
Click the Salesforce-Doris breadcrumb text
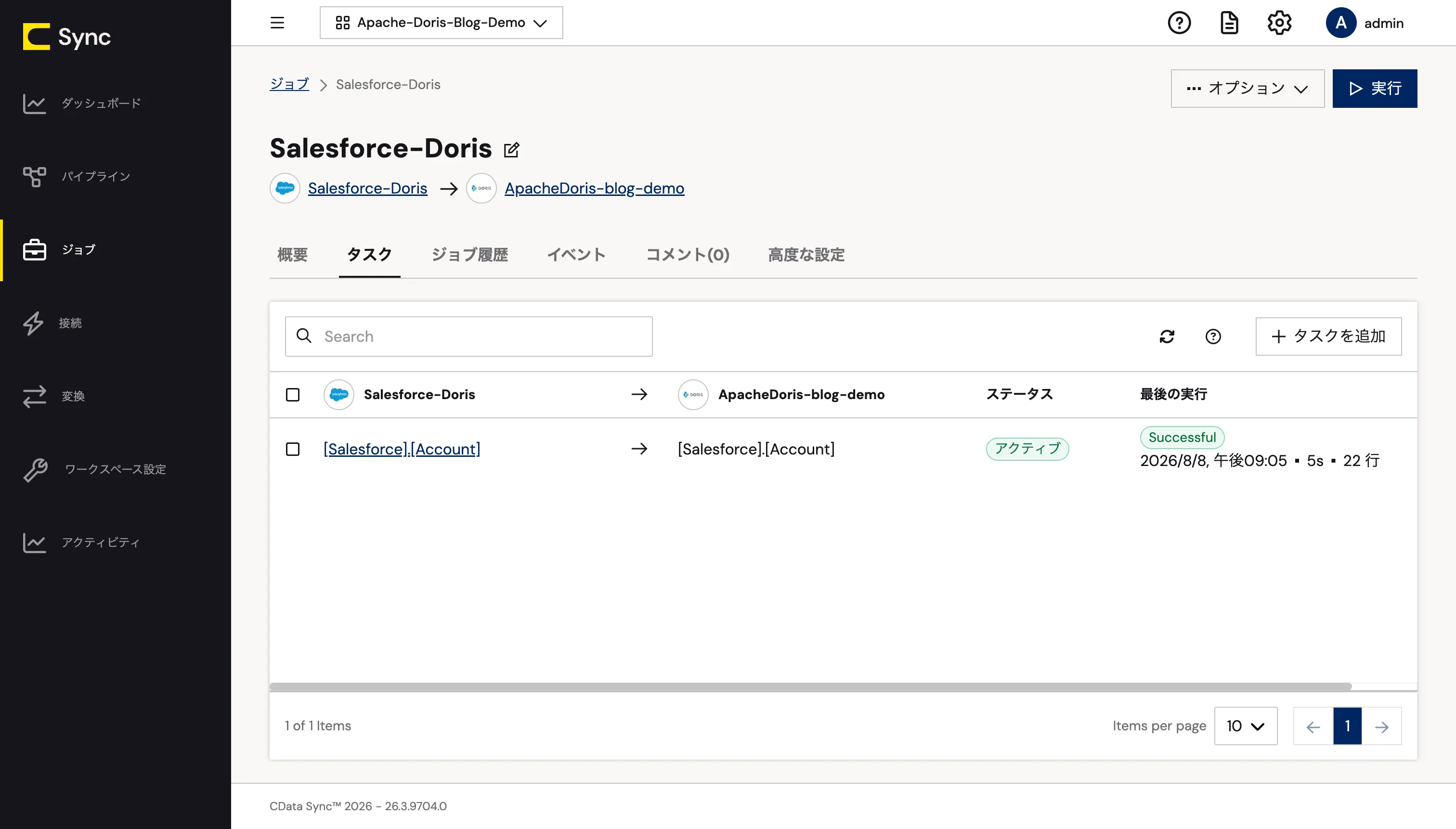(388, 84)
